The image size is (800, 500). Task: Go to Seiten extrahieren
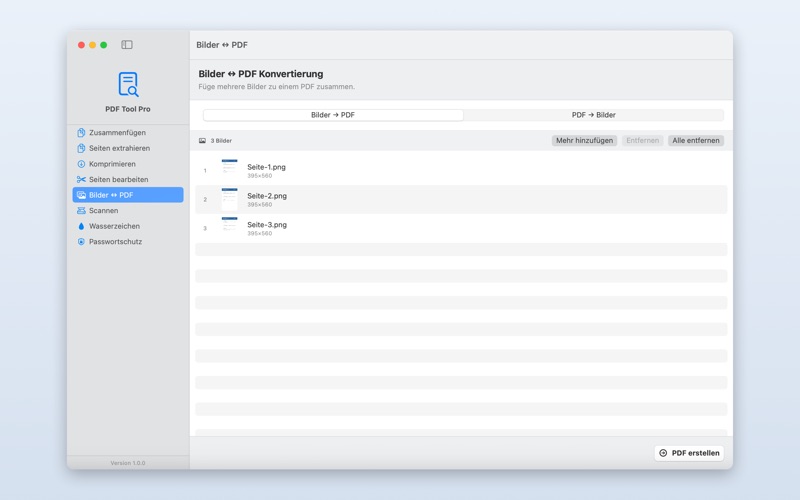coord(128,148)
